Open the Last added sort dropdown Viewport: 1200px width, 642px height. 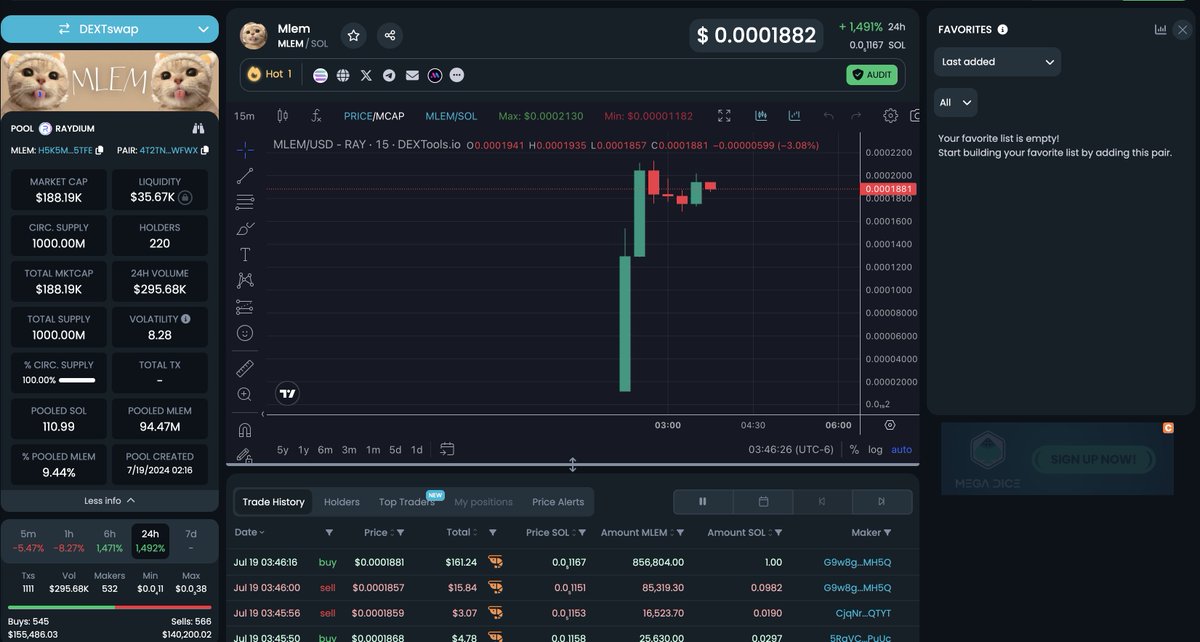click(x=997, y=62)
